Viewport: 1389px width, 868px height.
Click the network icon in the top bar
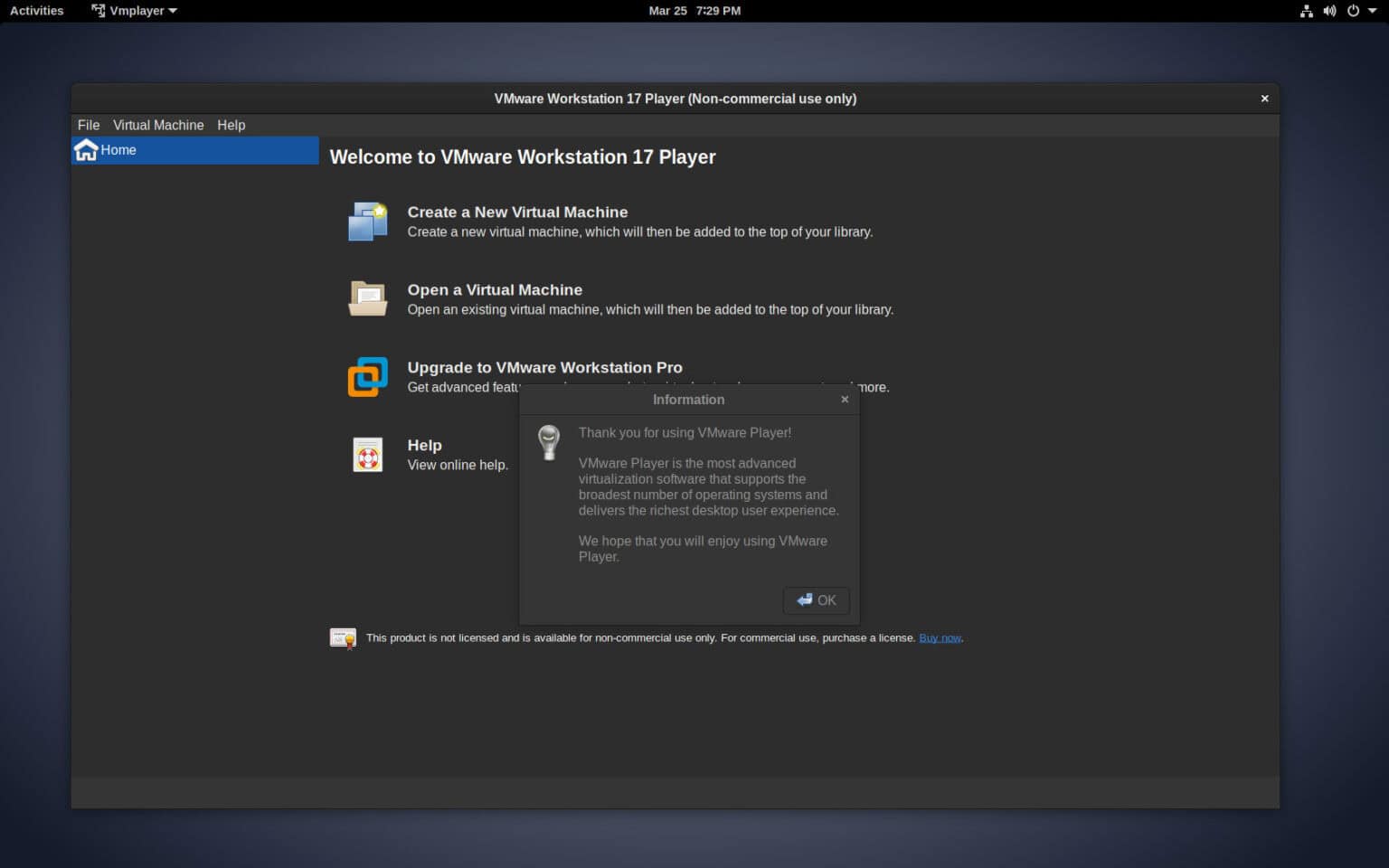pyautogui.click(x=1306, y=11)
